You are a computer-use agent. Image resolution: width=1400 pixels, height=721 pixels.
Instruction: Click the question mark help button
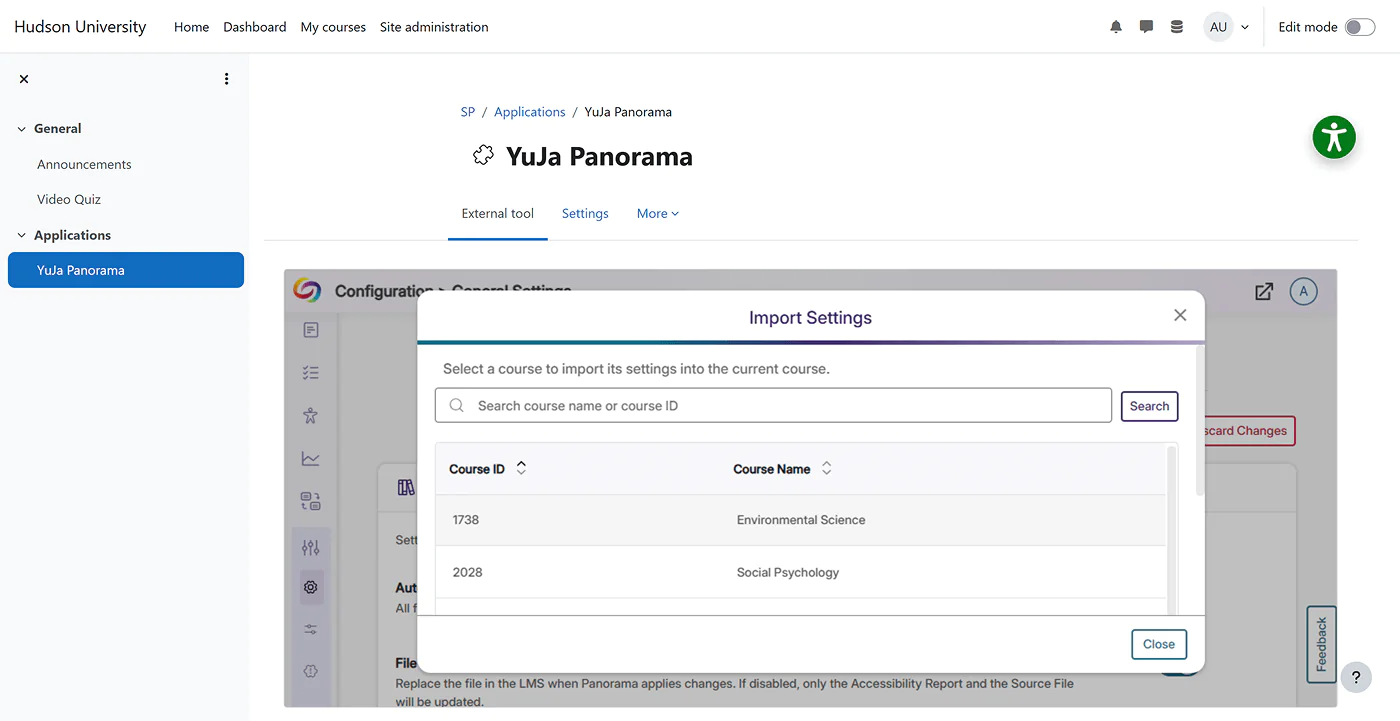pyautogui.click(x=1355, y=677)
